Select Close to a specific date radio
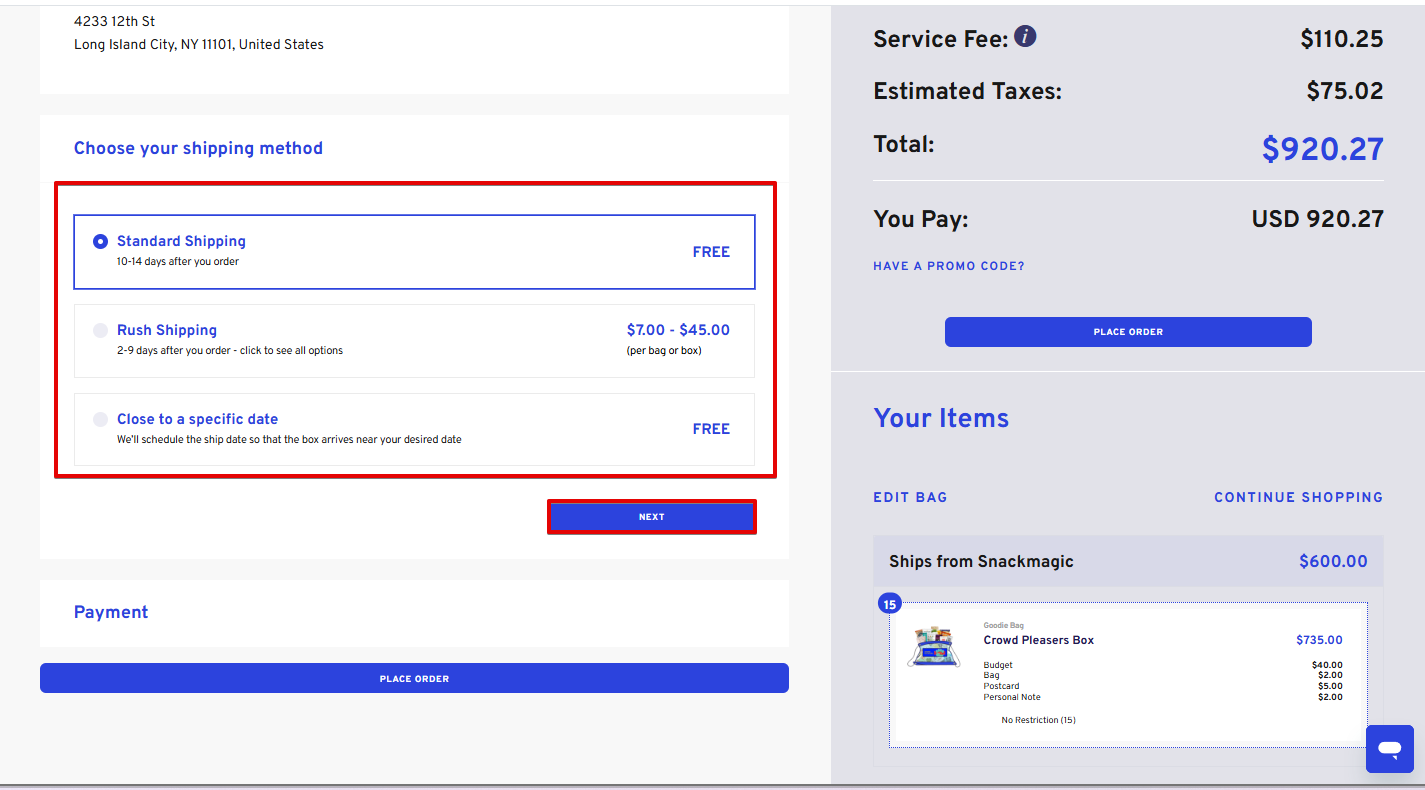Image resolution: width=1425 pixels, height=790 pixels. [100, 419]
